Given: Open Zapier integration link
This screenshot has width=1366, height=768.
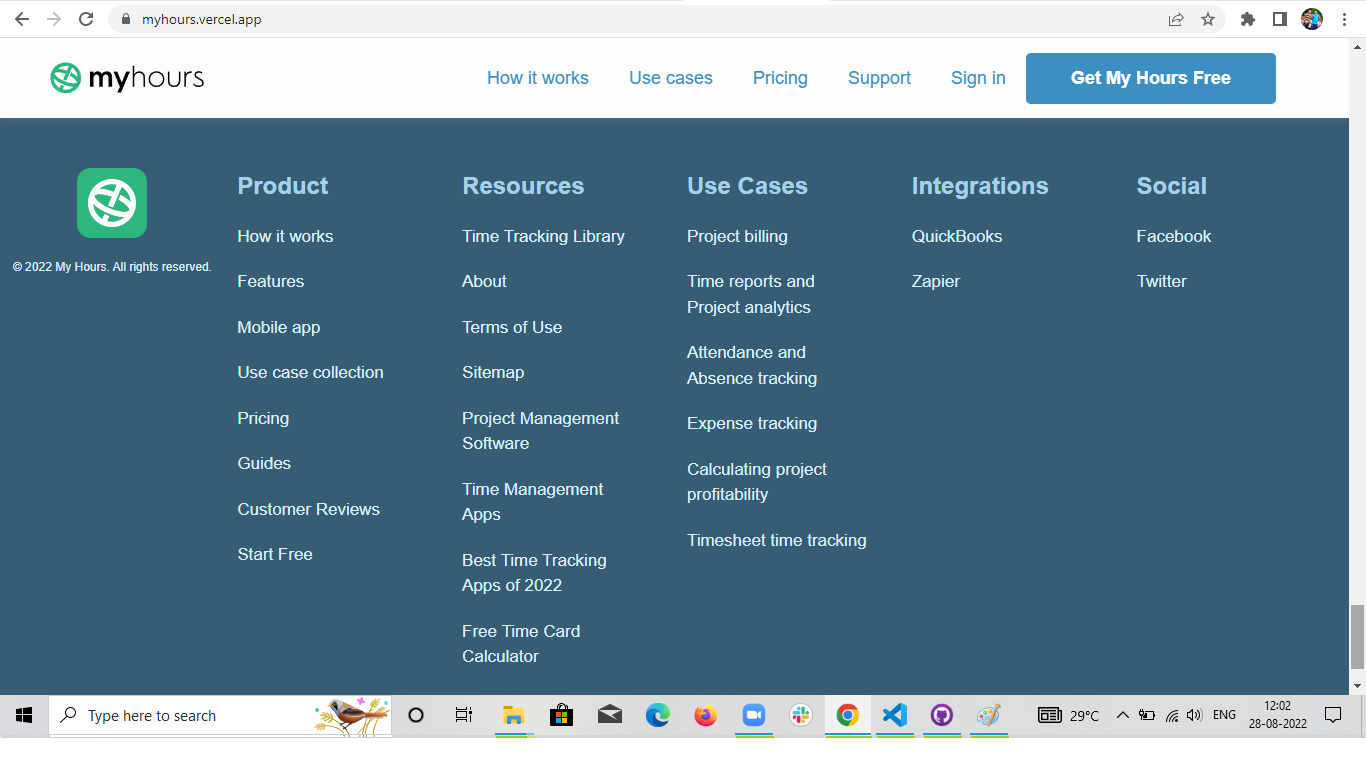Looking at the screenshot, I should pyautogui.click(x=936, y=281).
